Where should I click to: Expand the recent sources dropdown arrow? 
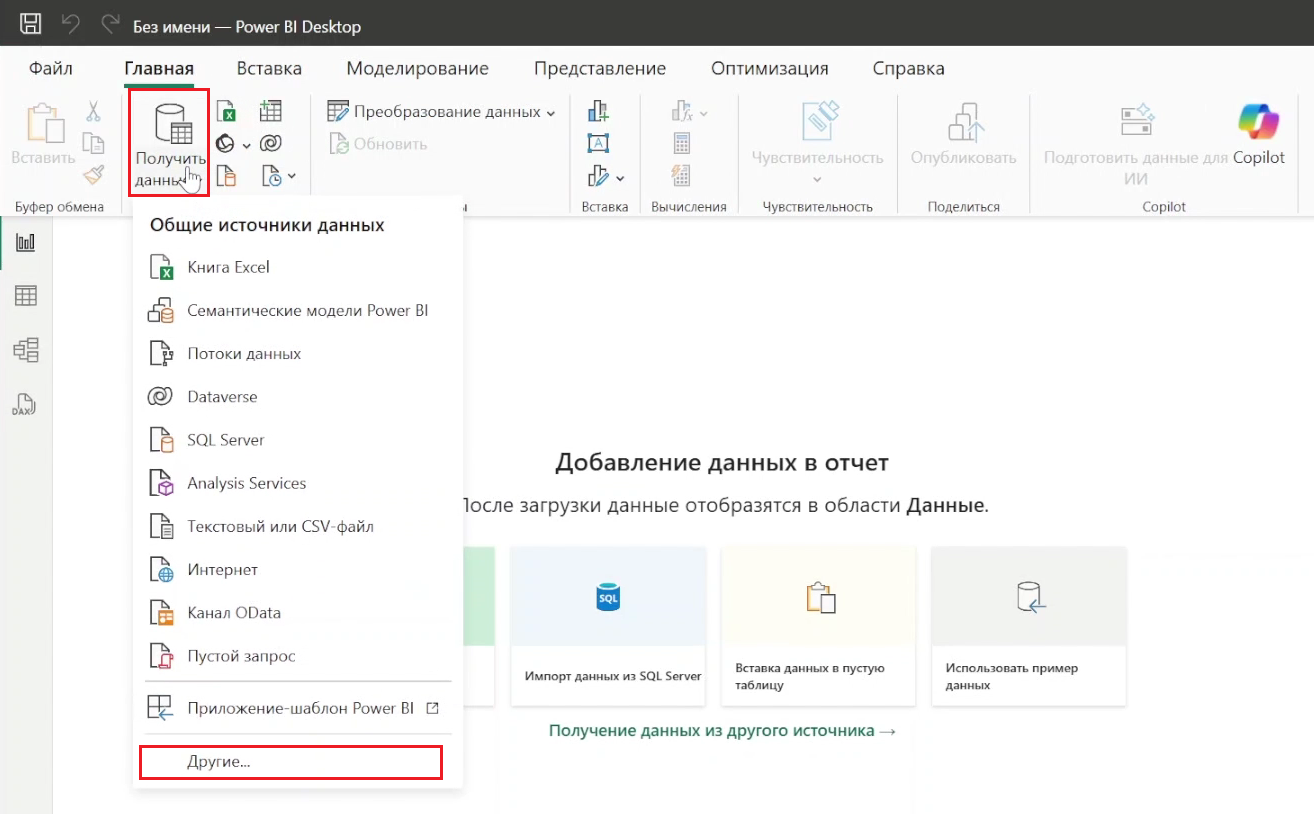click(x=292, y=177)
